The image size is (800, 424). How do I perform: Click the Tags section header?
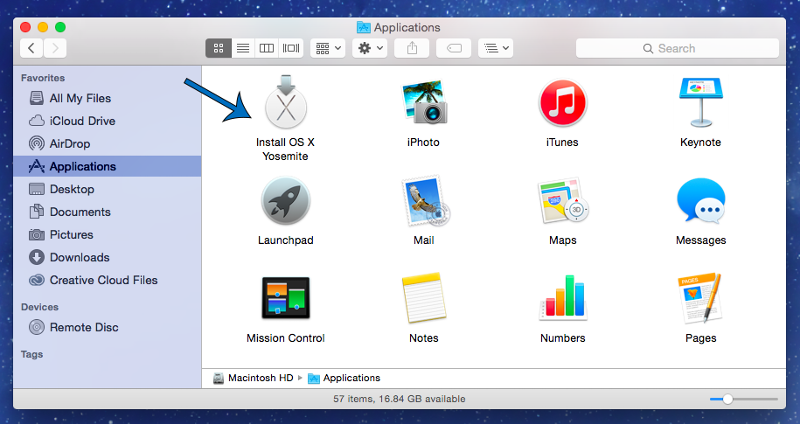point(32,354)
